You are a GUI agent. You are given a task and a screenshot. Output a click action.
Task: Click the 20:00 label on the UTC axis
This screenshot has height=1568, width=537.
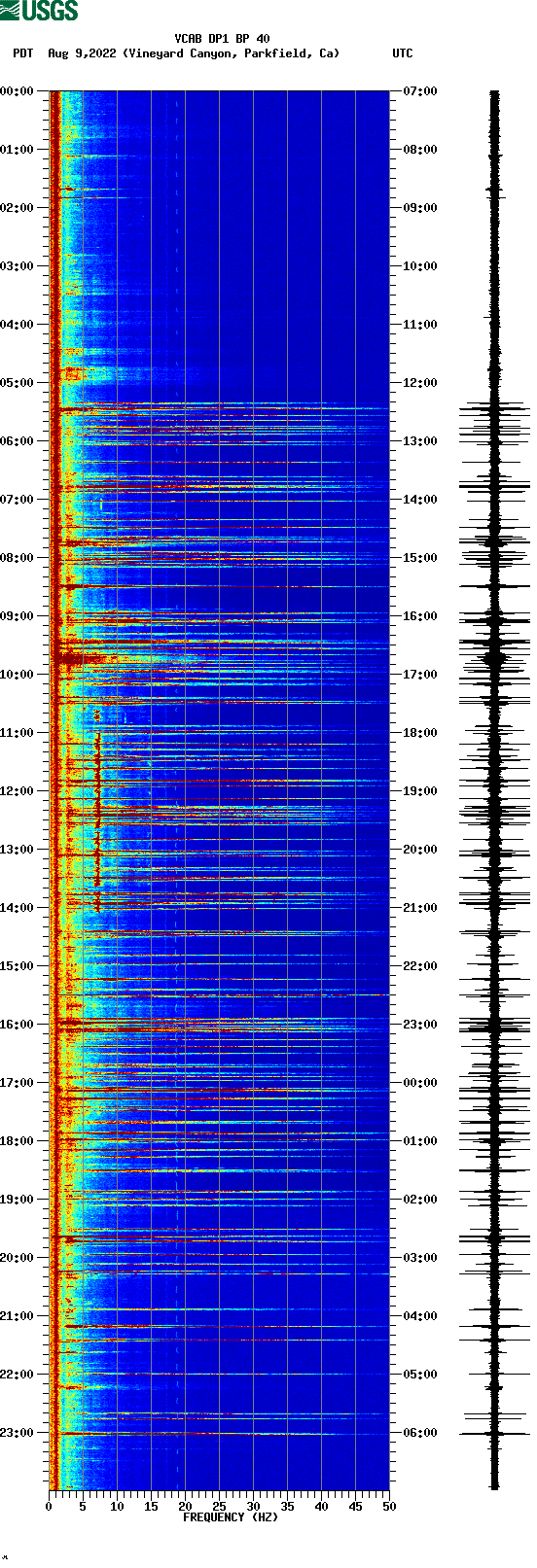[420, 850]
